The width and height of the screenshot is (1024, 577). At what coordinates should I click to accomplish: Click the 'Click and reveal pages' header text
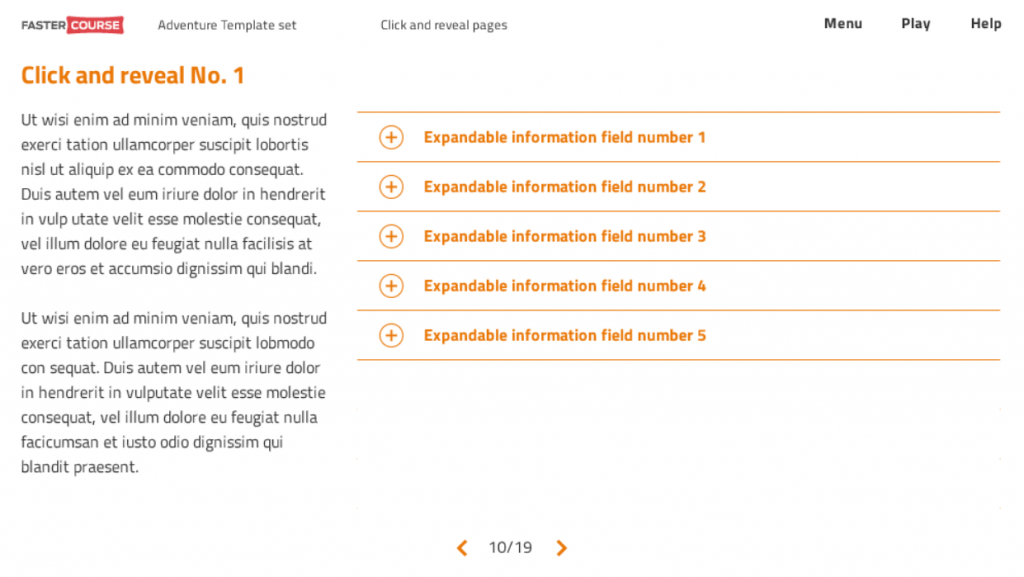point(443,25)
